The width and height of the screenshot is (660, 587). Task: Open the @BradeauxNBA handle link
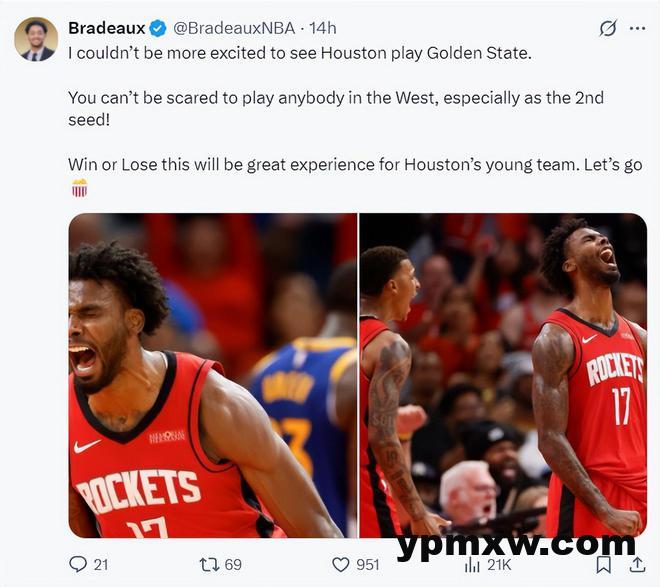pyautogui.click(x=234, y=28)
